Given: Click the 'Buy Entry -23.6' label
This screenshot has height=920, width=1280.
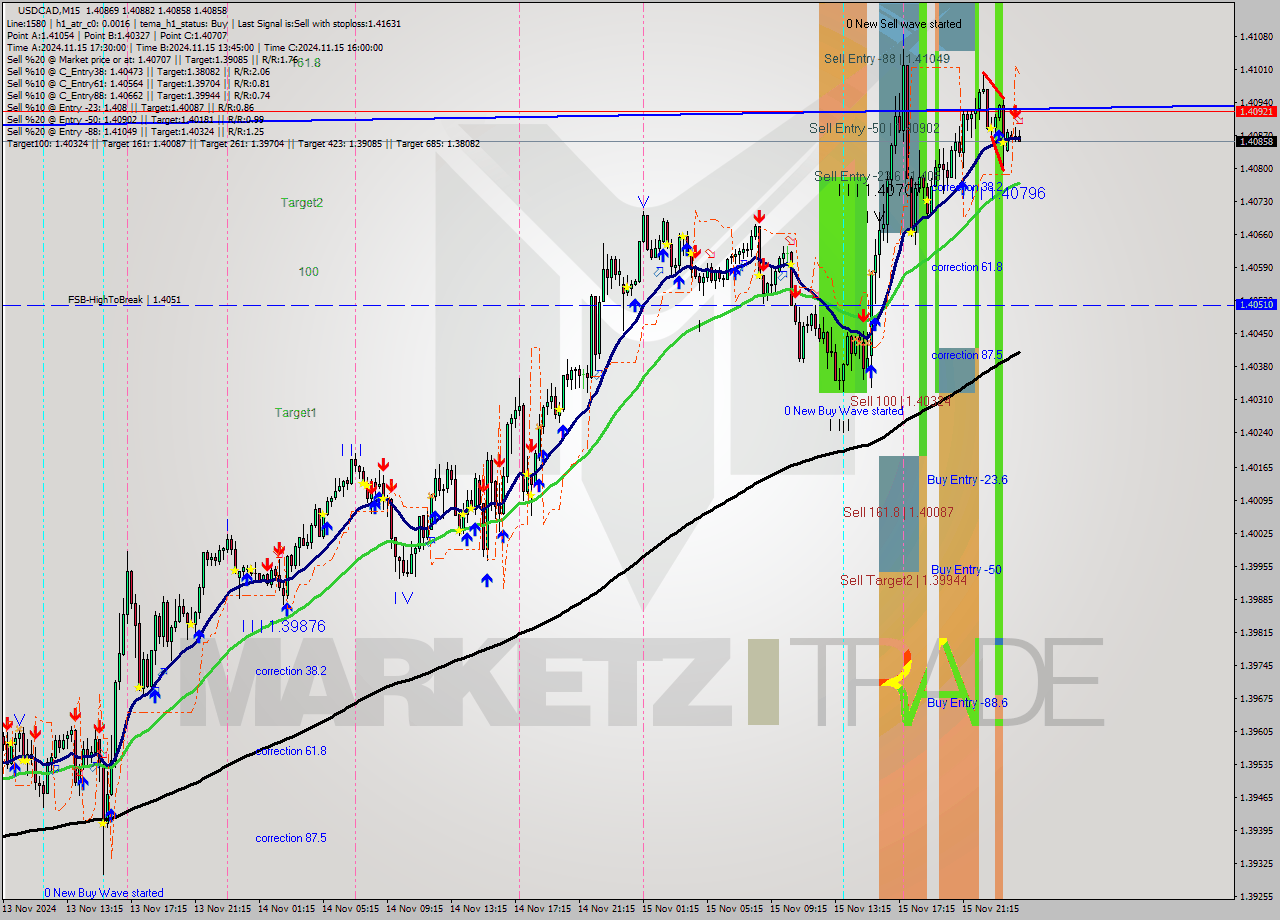Looking at the screenshot, I should (967, 480).
